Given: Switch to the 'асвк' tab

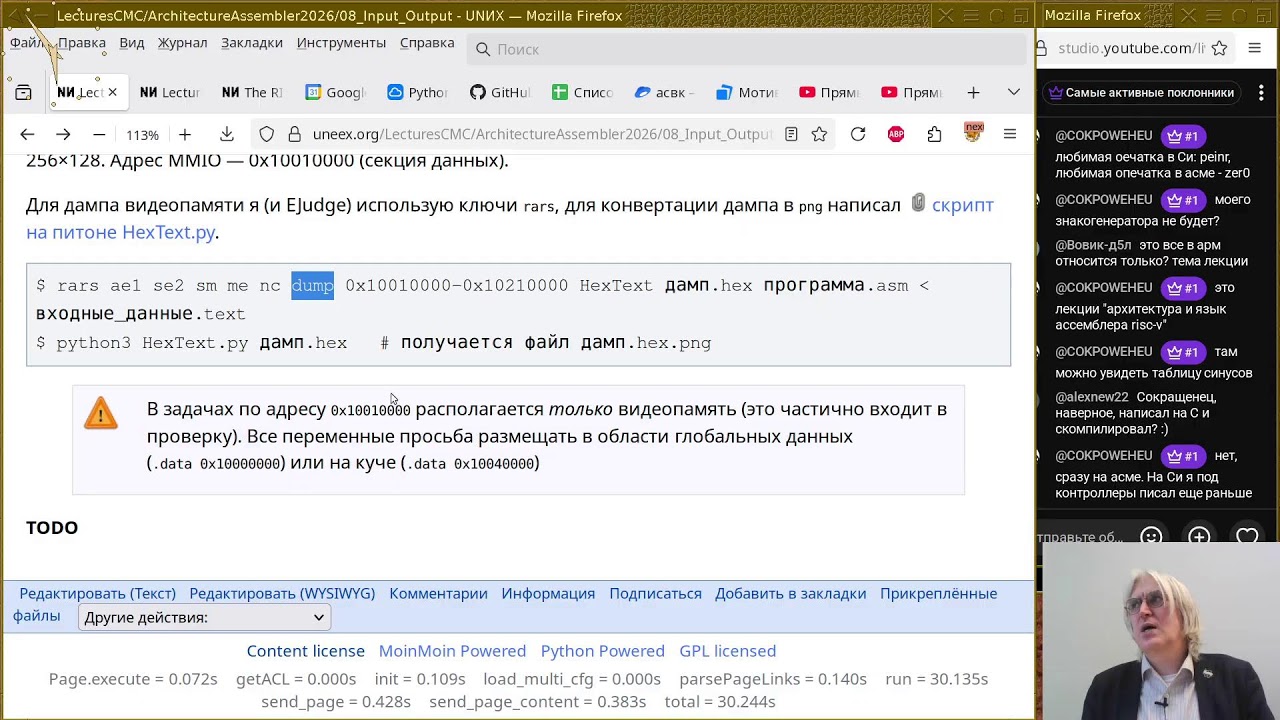Looking at the screenshot, I should coord(666,92).
